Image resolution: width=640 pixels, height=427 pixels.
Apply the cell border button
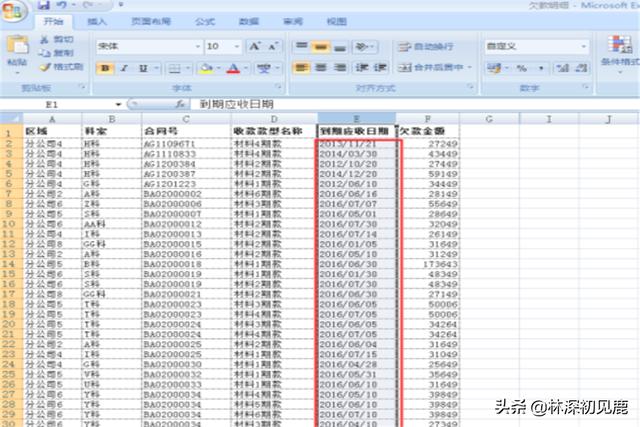click(175, 68)
